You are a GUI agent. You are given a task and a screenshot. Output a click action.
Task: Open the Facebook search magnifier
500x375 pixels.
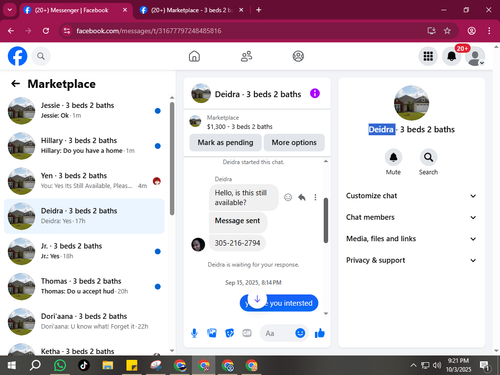[41, 56]
